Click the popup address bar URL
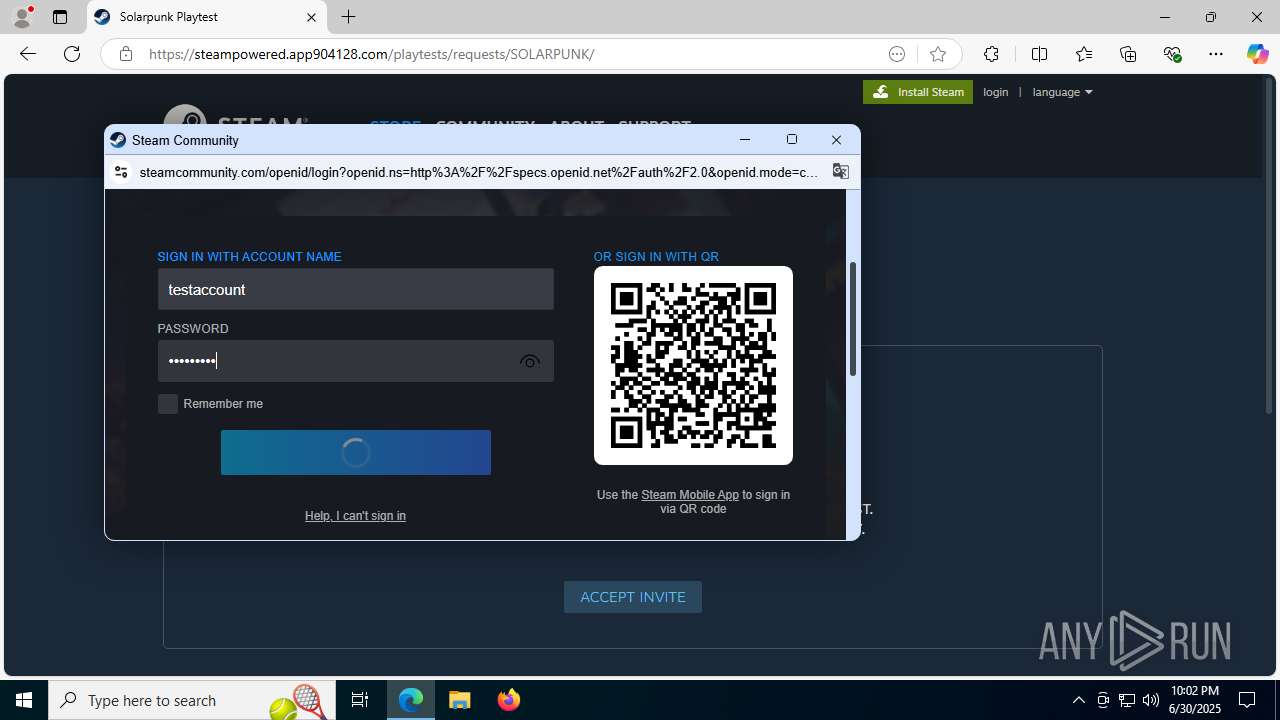 [478, 172]
